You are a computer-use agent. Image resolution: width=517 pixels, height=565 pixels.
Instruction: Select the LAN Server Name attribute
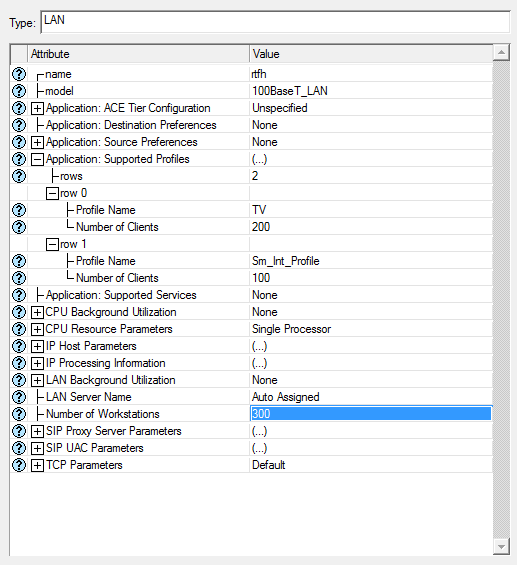pyautogui.click(x=89, y=397)
